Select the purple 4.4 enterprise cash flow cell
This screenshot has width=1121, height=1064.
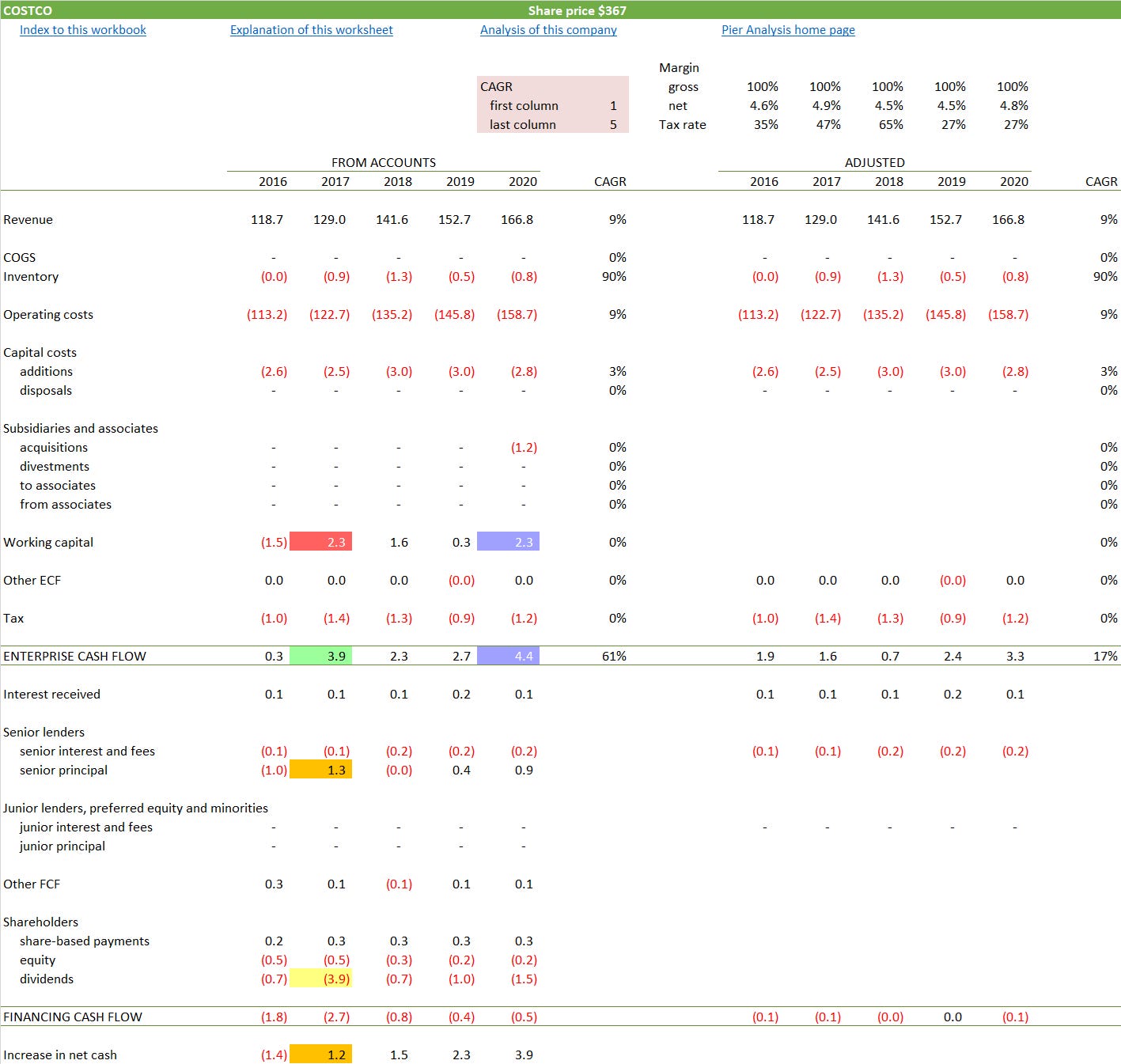(x=509, y=656)
